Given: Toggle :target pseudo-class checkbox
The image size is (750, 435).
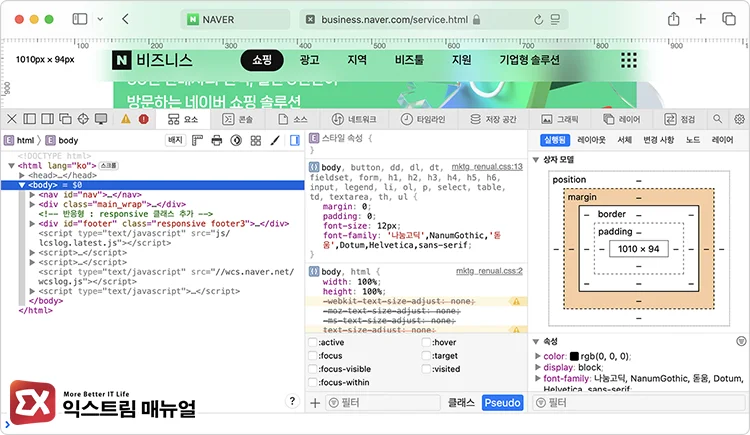Looking at the screenshot, I should point(426,356).
